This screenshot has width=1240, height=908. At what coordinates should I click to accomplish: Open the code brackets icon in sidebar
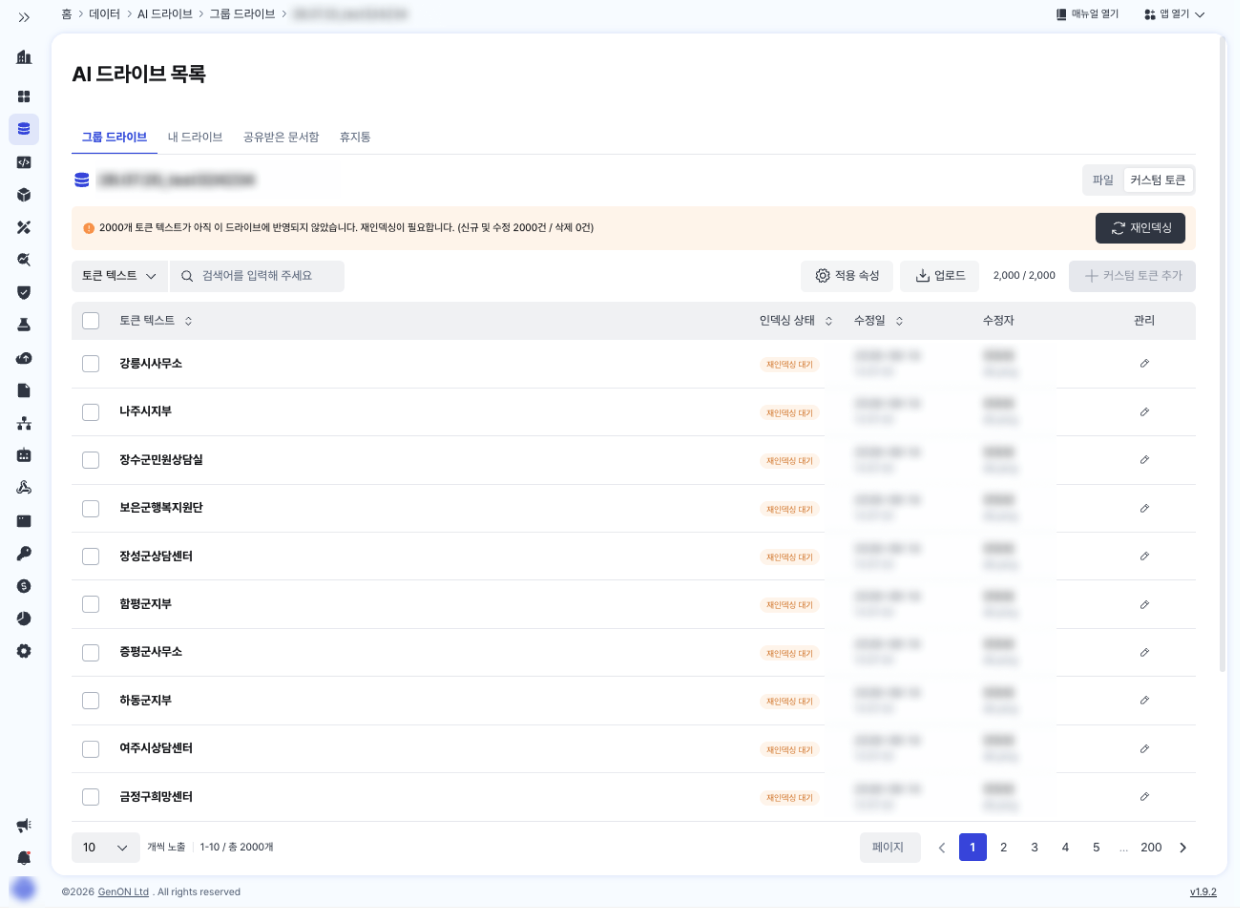24,162
